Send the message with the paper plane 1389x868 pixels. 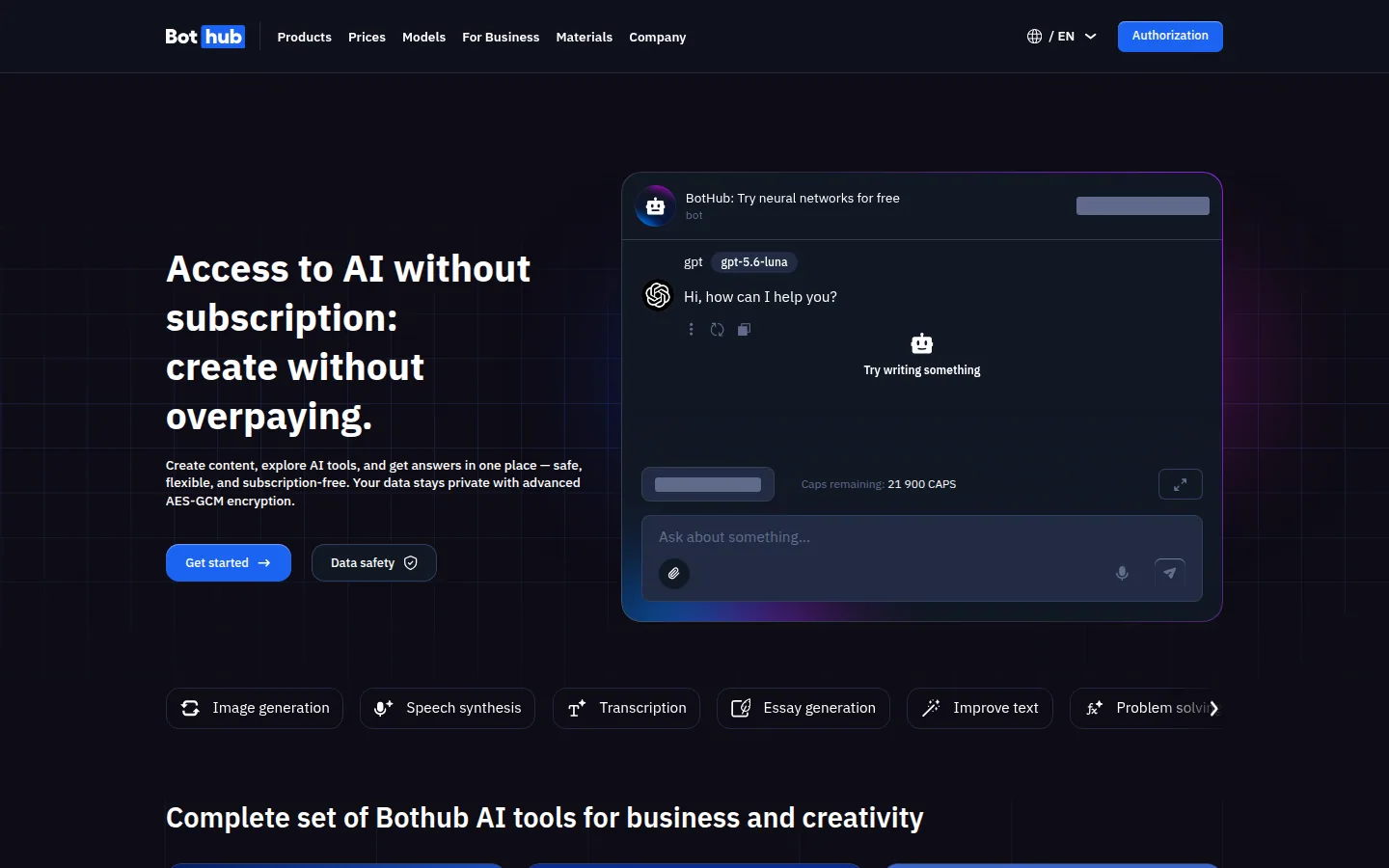point(1170,573)
